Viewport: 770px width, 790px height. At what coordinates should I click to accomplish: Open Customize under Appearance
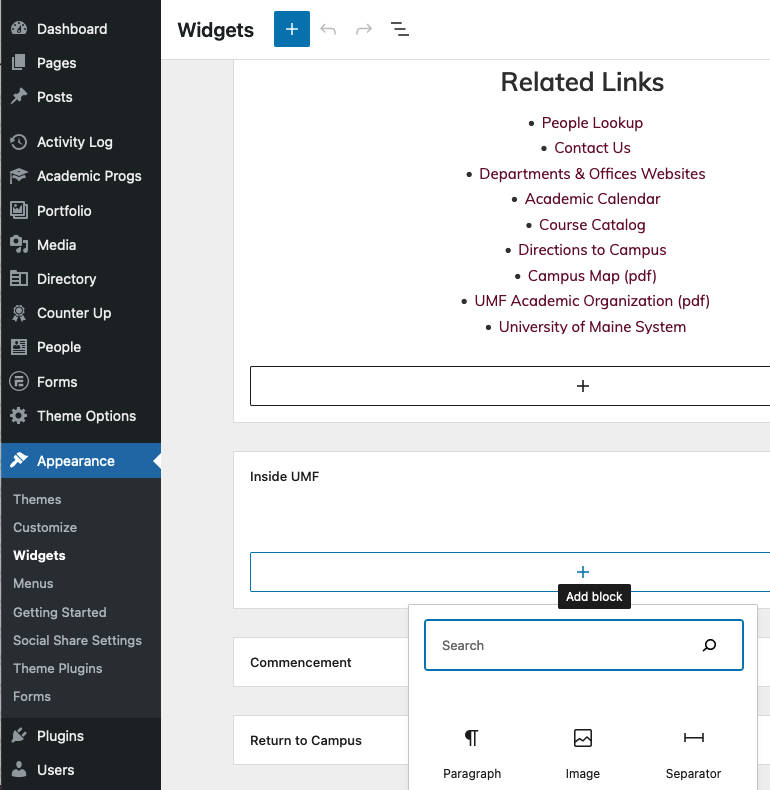click(45, 527)
